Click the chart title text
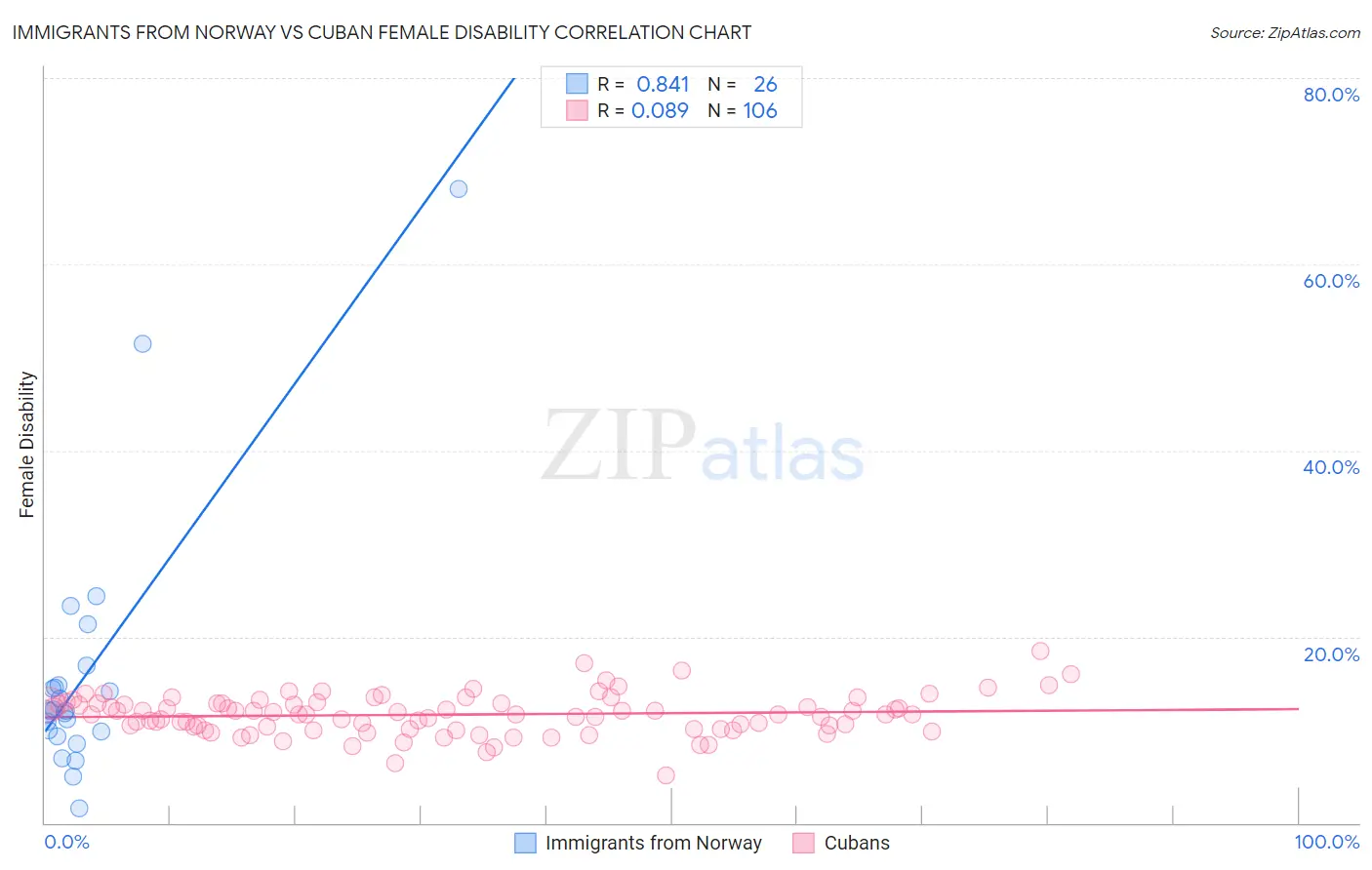 [382, 32]
